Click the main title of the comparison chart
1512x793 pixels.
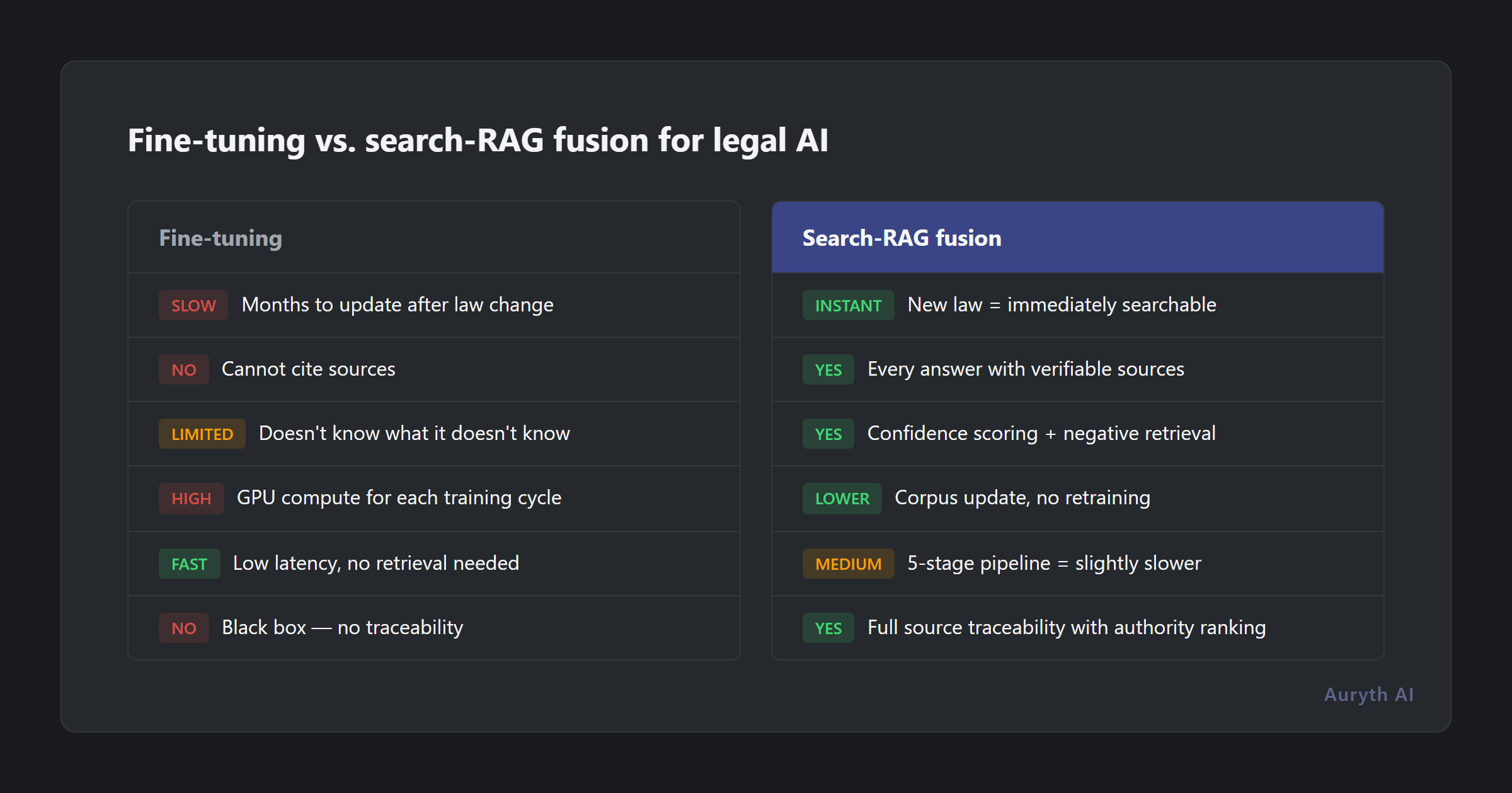point(478,140)
